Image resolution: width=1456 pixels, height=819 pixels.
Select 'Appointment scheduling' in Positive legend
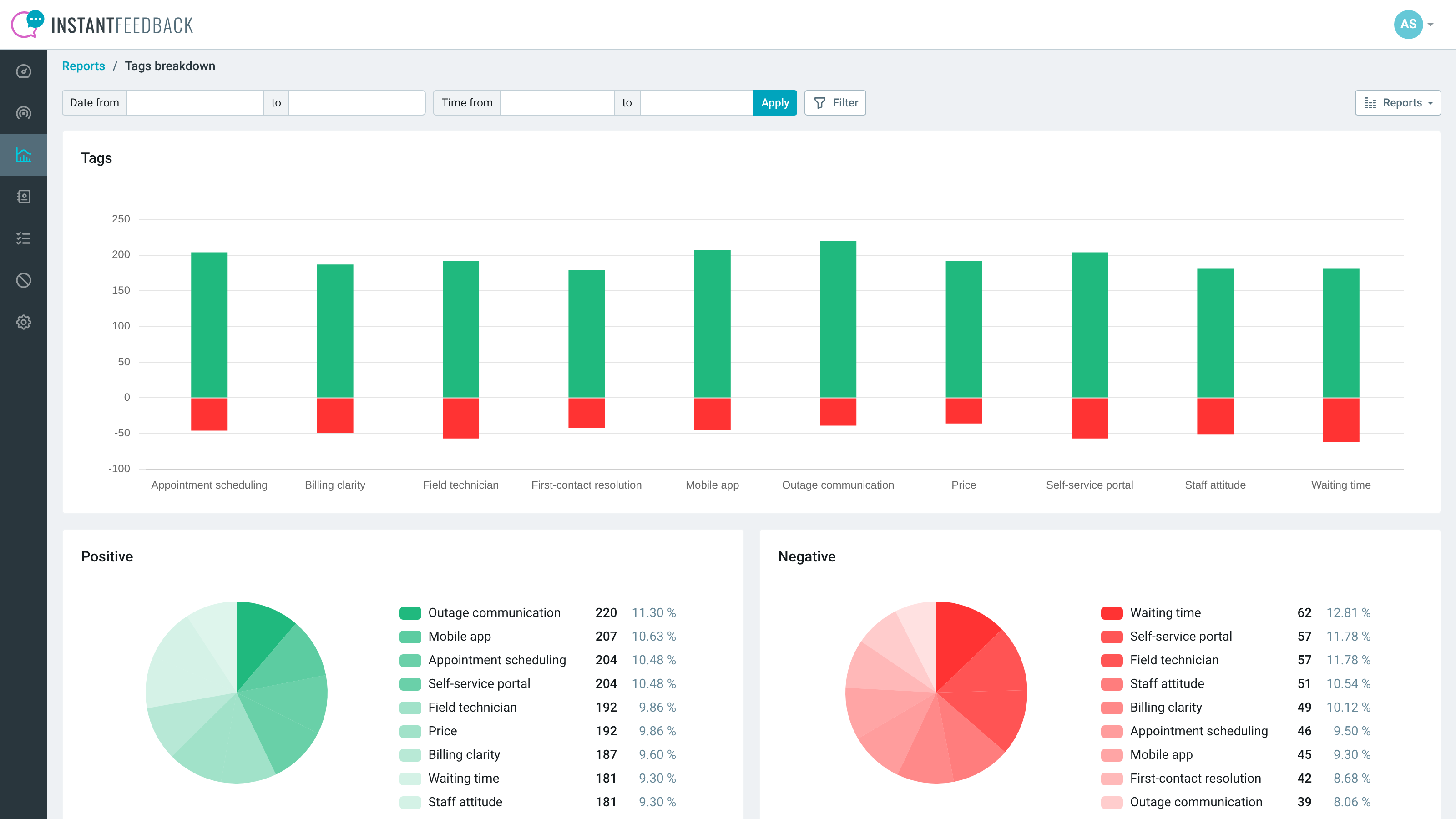(x=497, y=660)
